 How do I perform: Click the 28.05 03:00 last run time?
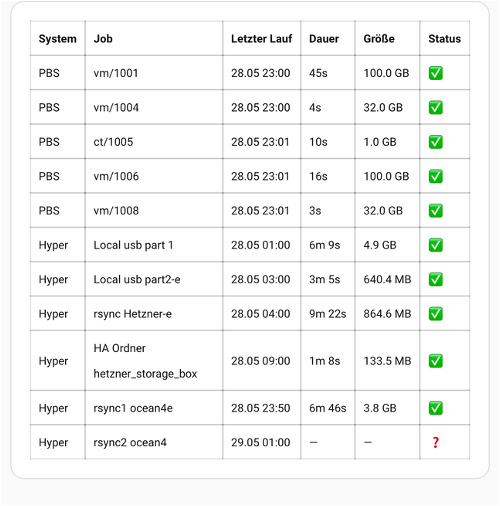pyautogui.click(x=260, y=279)
